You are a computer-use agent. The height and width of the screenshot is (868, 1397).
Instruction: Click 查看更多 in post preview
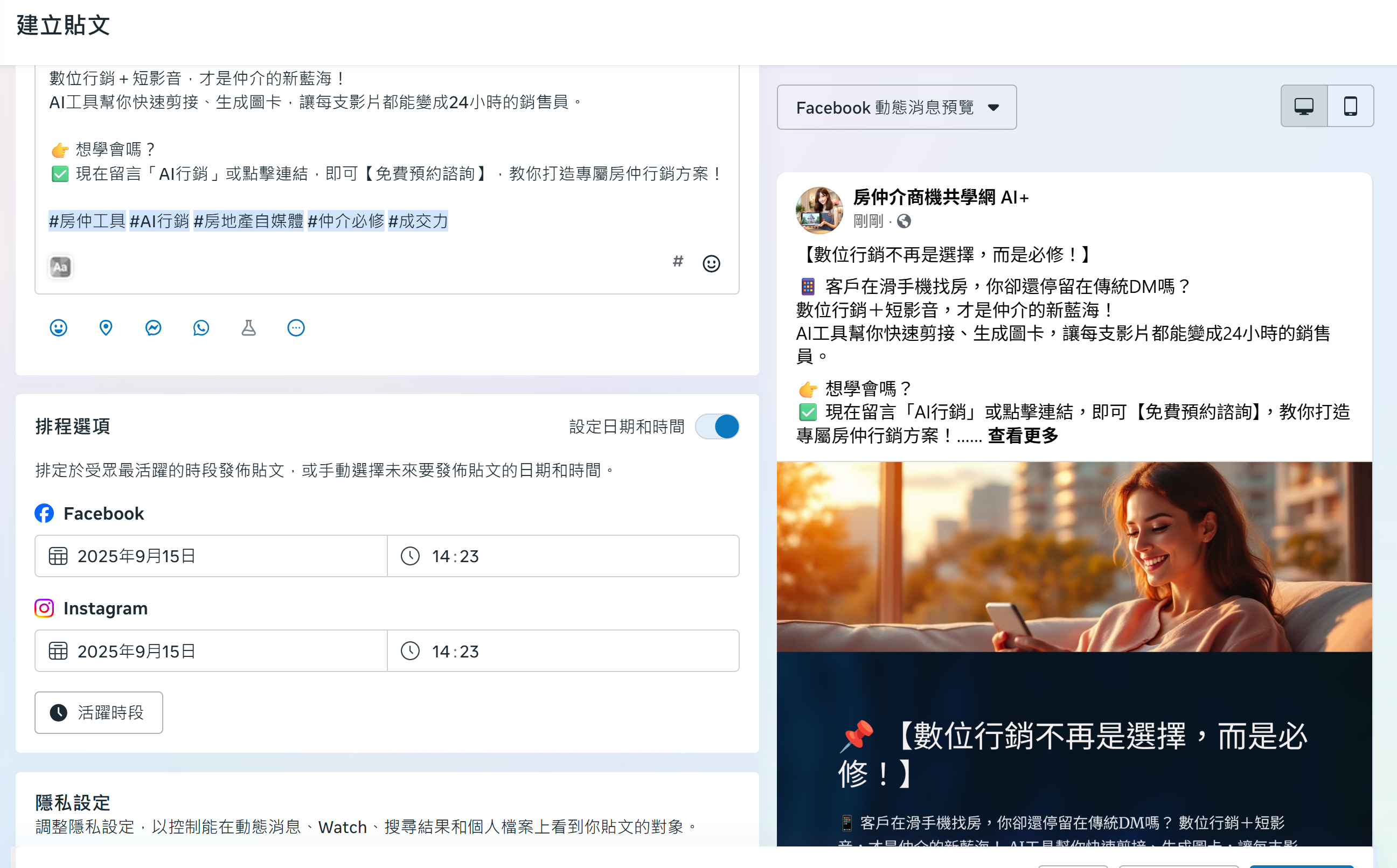pyautogui.click(x=1023, y=436)
